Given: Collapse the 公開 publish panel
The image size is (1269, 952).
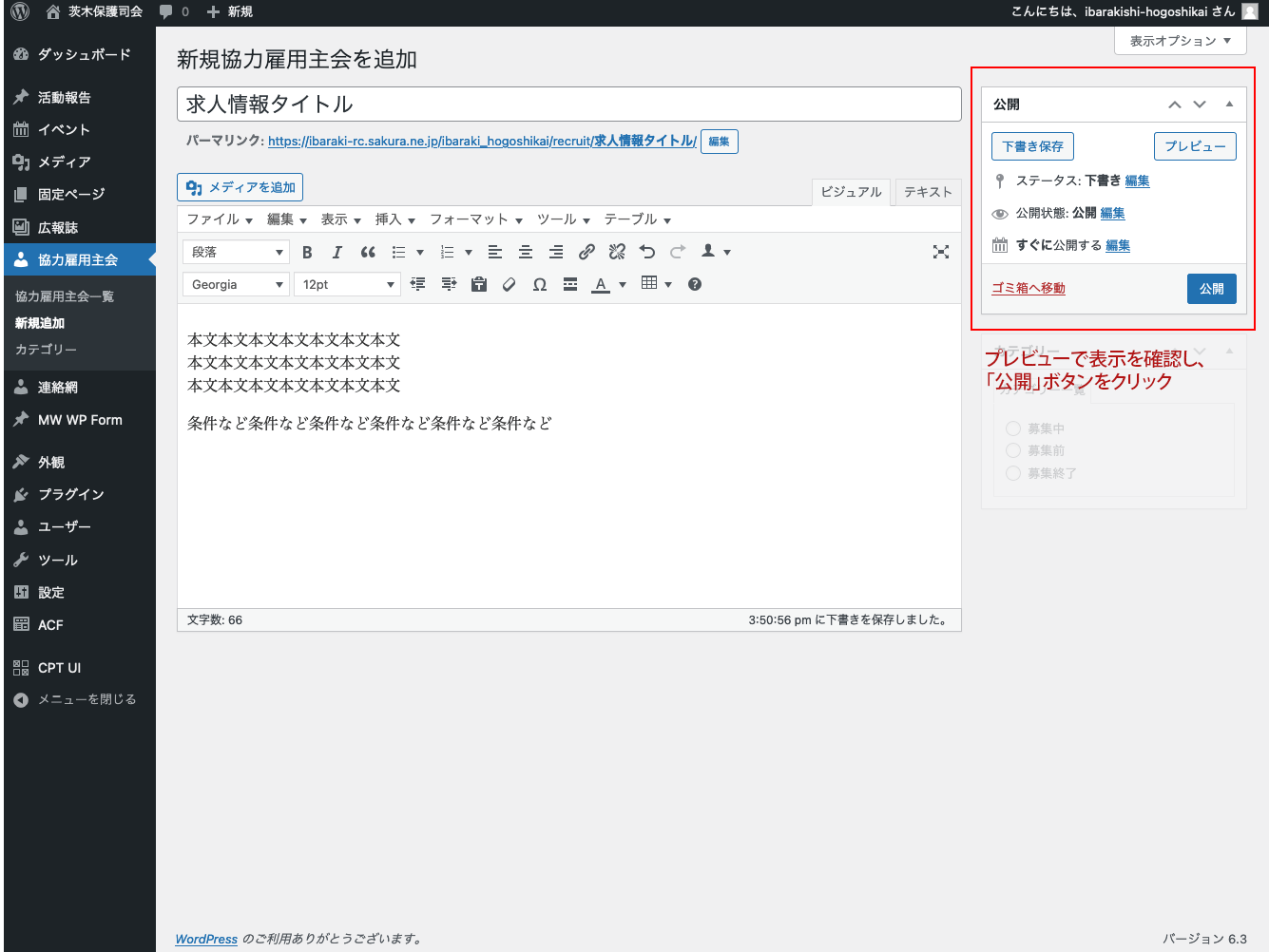Looking at the screenshot, I should click(1229, 104).
